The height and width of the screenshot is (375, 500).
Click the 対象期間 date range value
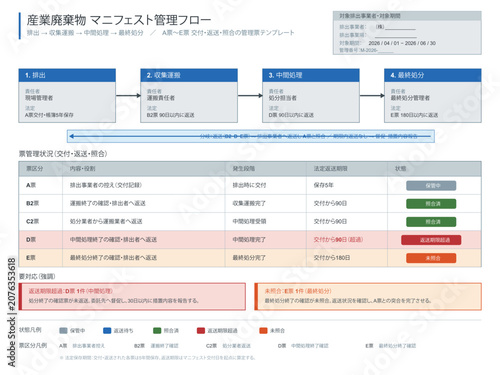pyautogui.click(x=402, y=43)
